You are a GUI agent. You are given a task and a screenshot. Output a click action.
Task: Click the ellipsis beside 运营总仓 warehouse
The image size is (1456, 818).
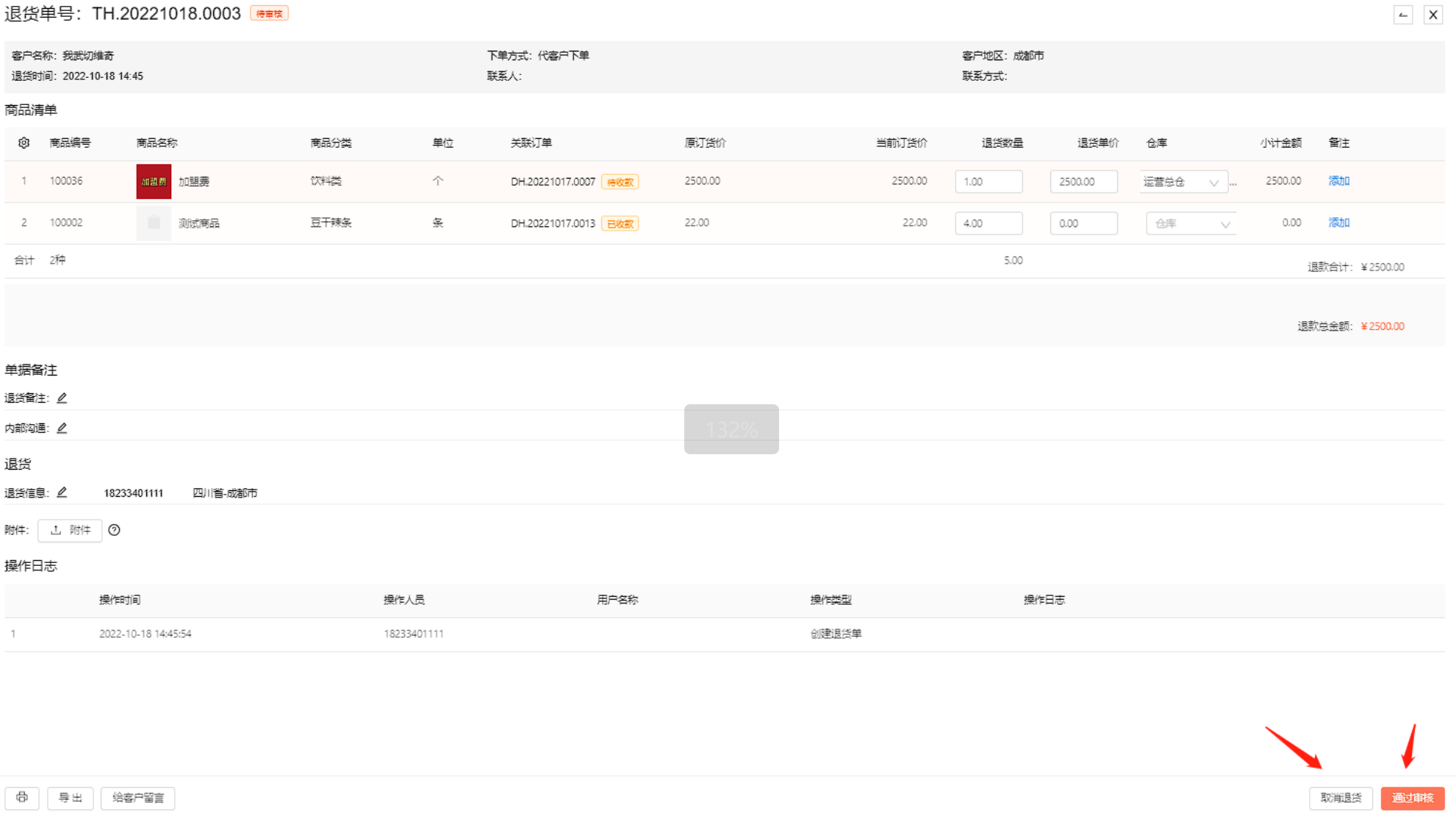click(1233, 182)
